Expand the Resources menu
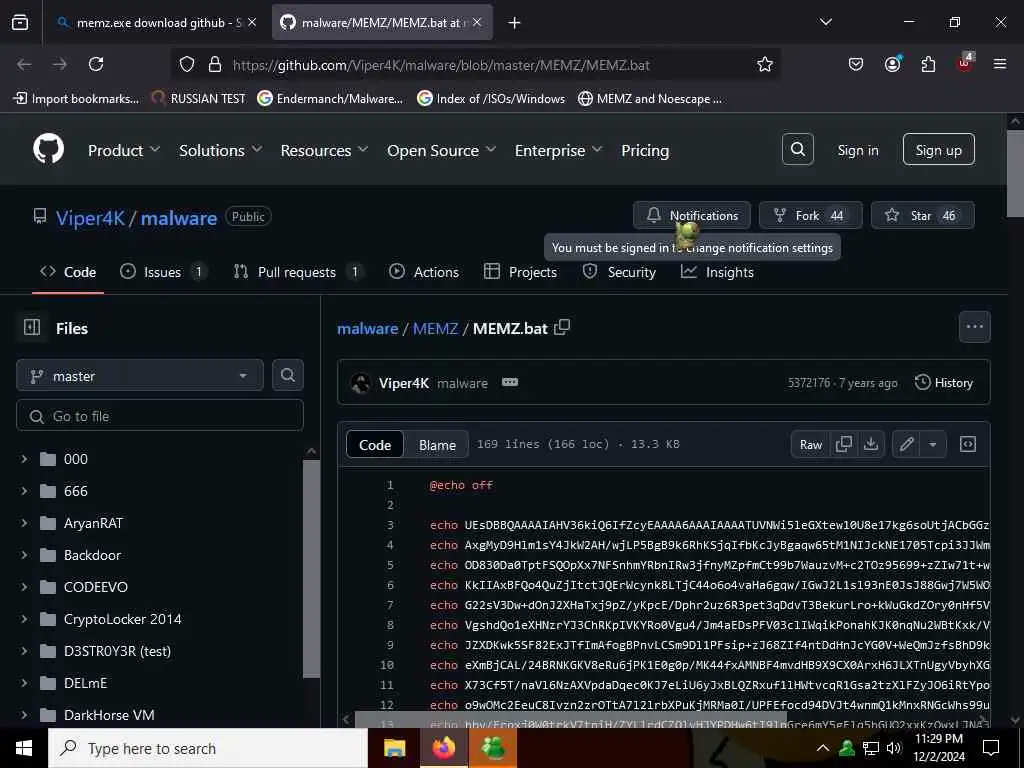1024x768 pixels. click(325, 150)
